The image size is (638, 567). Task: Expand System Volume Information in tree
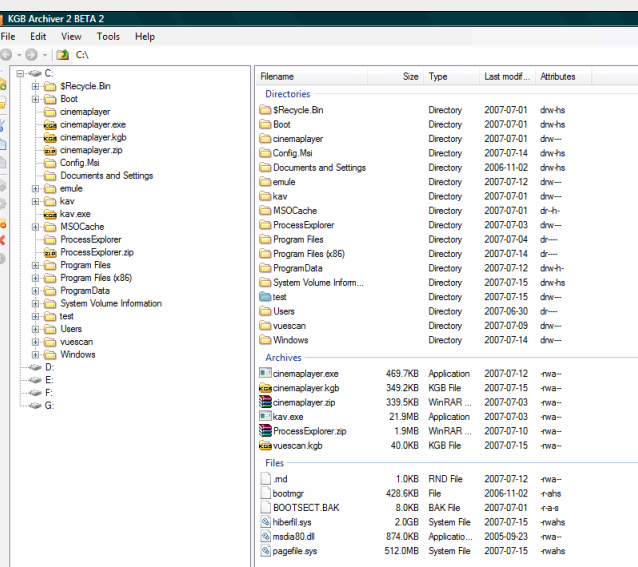point(35,304)
